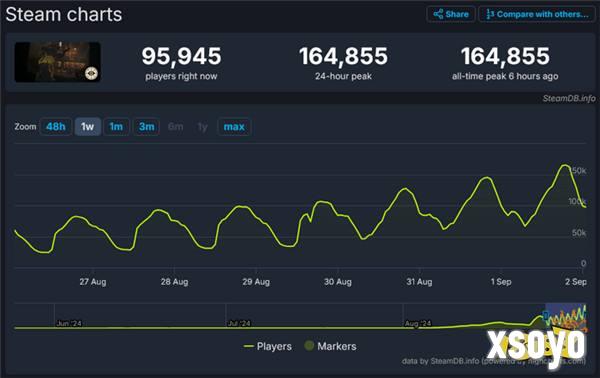This screenshot has width=600, height=378.
Task: Click Aug '24 on the navigator timeline
Action: click(418, 324)
